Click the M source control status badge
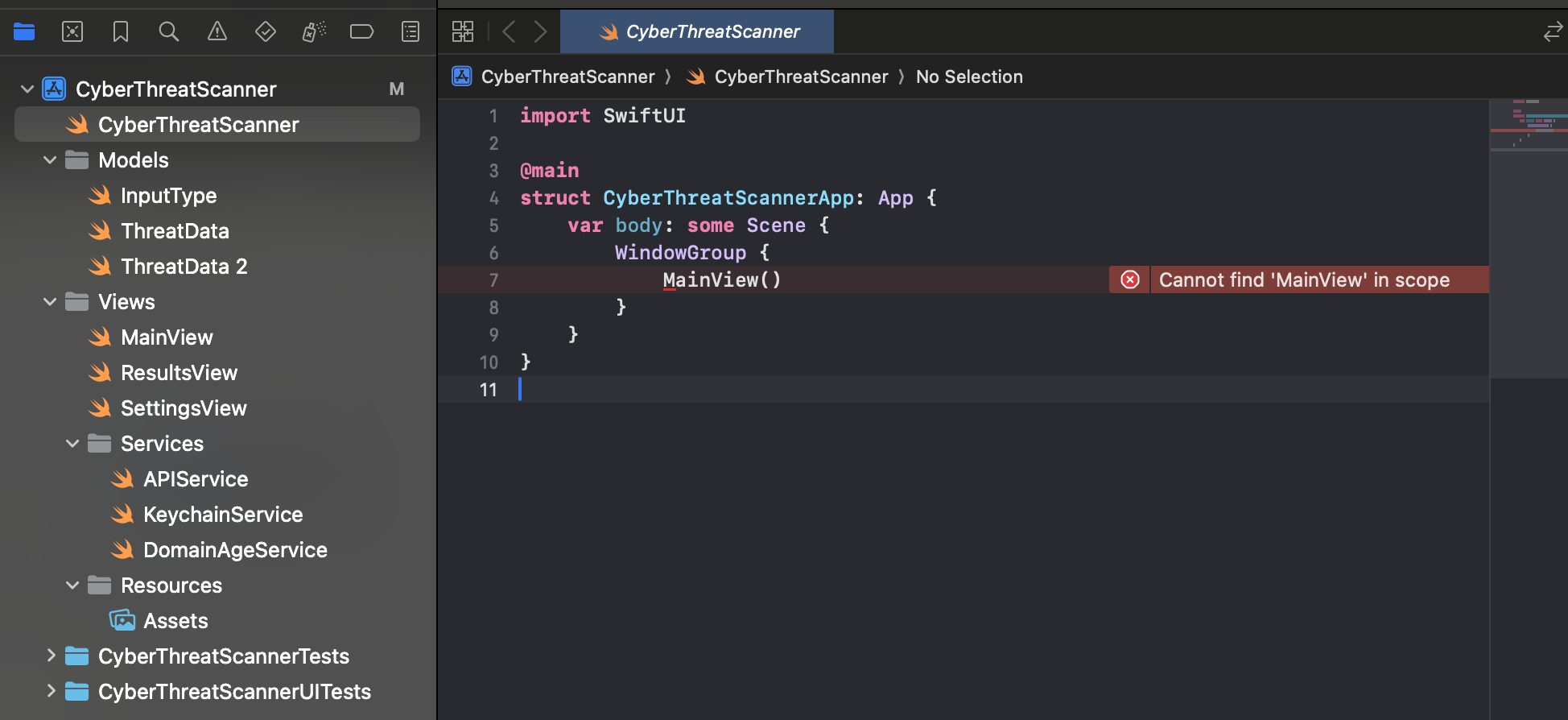This screenshot has height=720, width=1568. click(396, 89)
